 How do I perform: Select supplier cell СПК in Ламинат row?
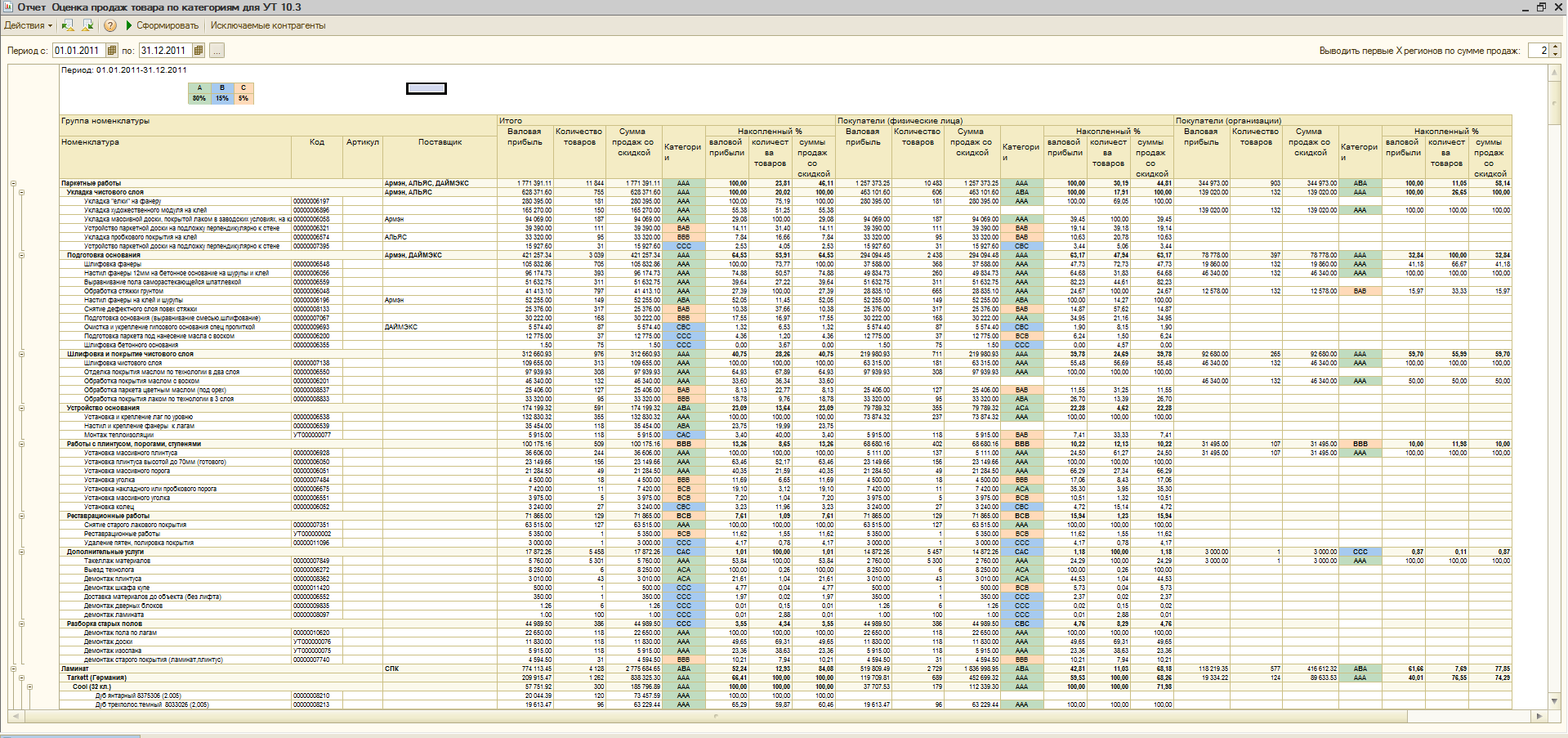pos(440,669)
